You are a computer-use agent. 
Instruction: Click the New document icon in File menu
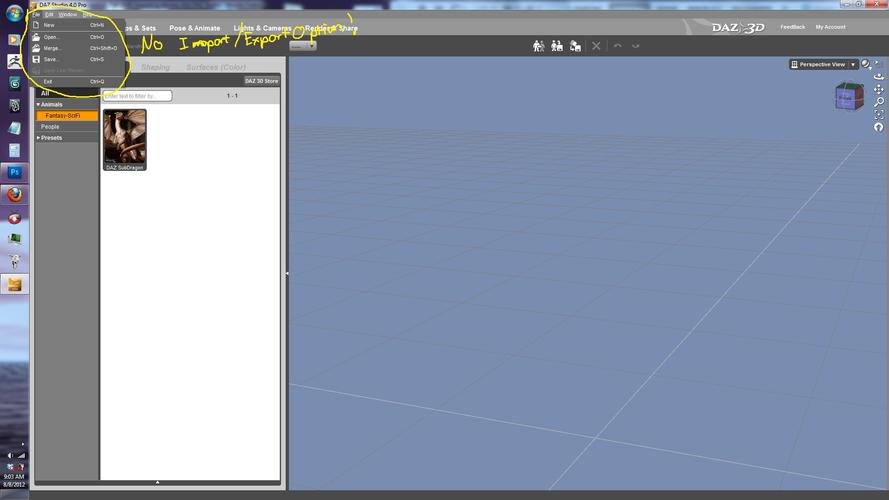click(36, 25)
